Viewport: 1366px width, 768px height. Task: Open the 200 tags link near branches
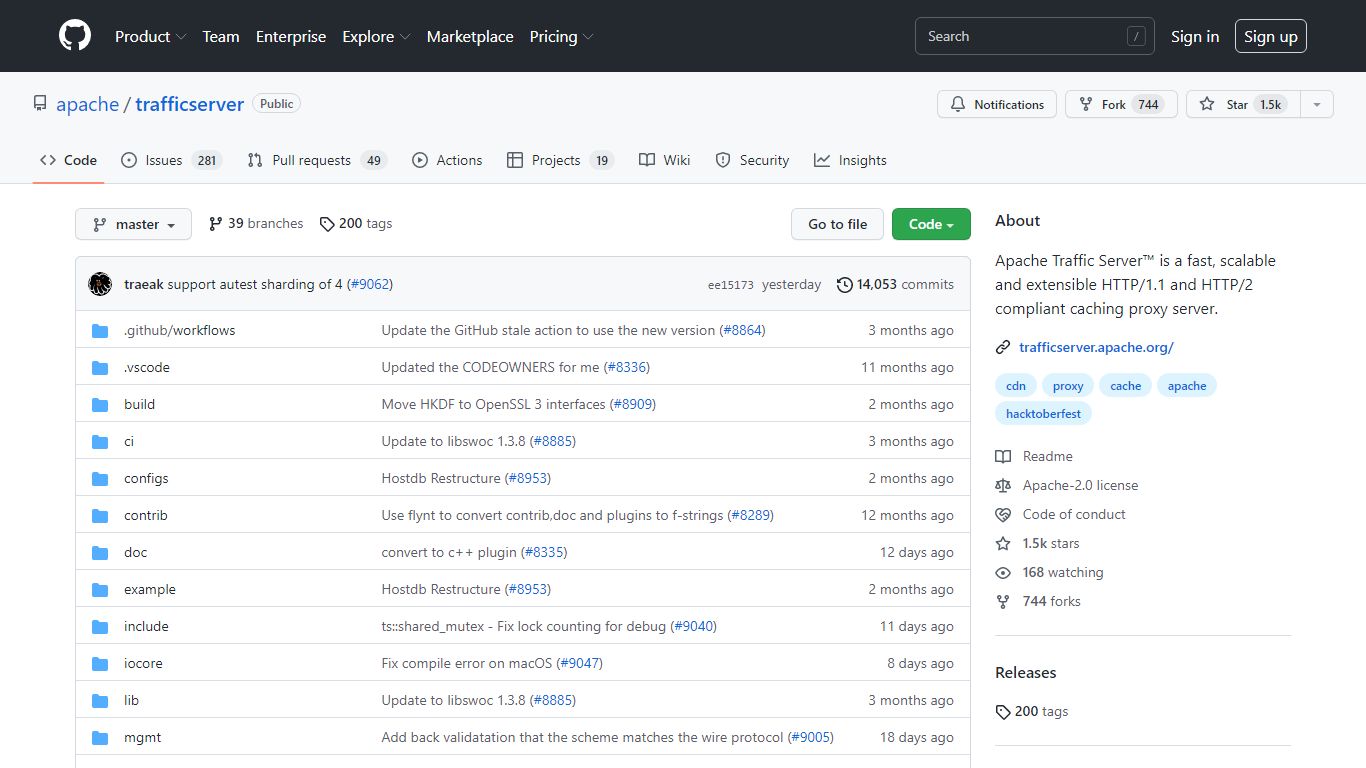356,223
